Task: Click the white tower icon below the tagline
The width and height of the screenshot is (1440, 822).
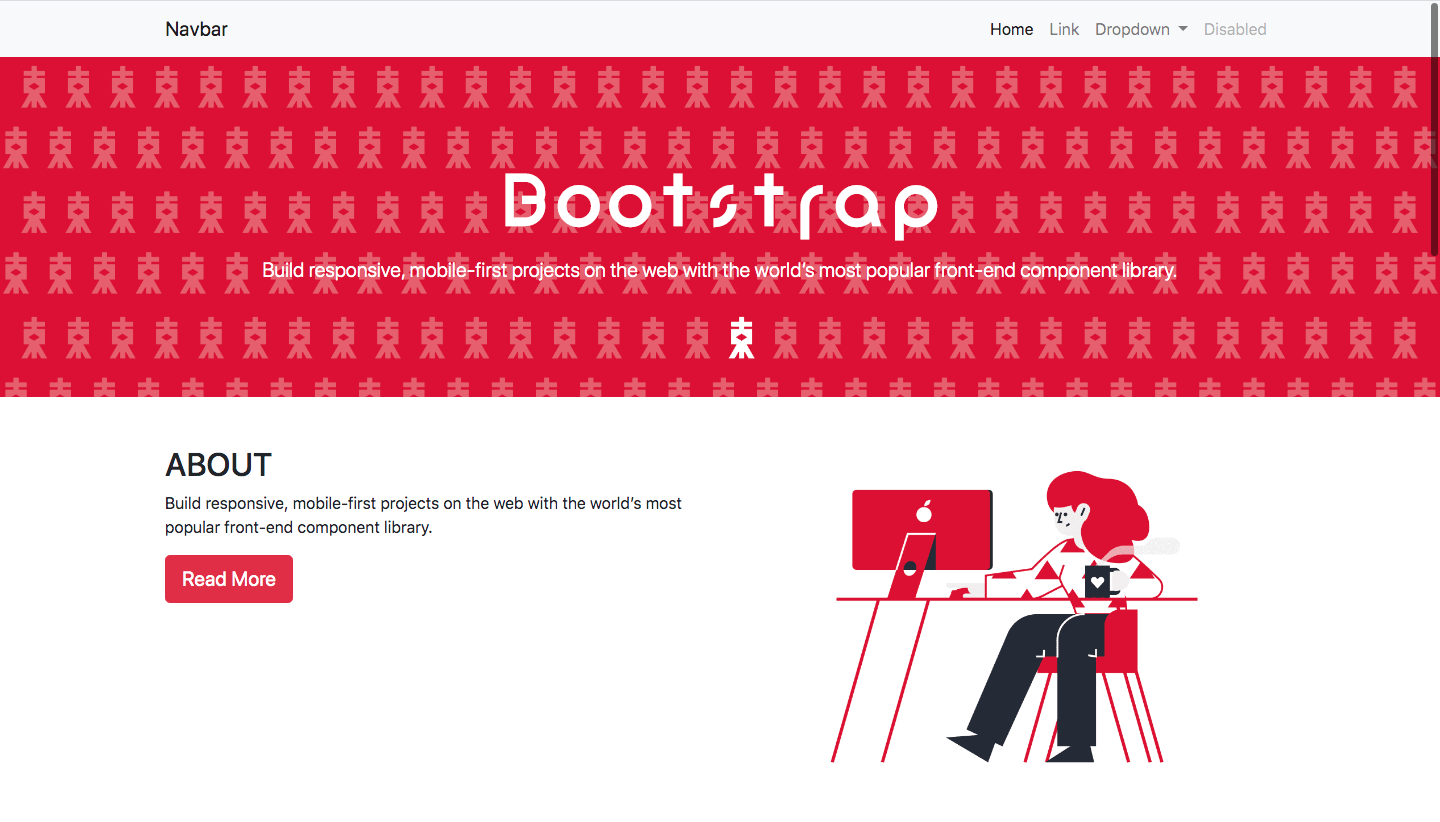Action: click(741, 338)
